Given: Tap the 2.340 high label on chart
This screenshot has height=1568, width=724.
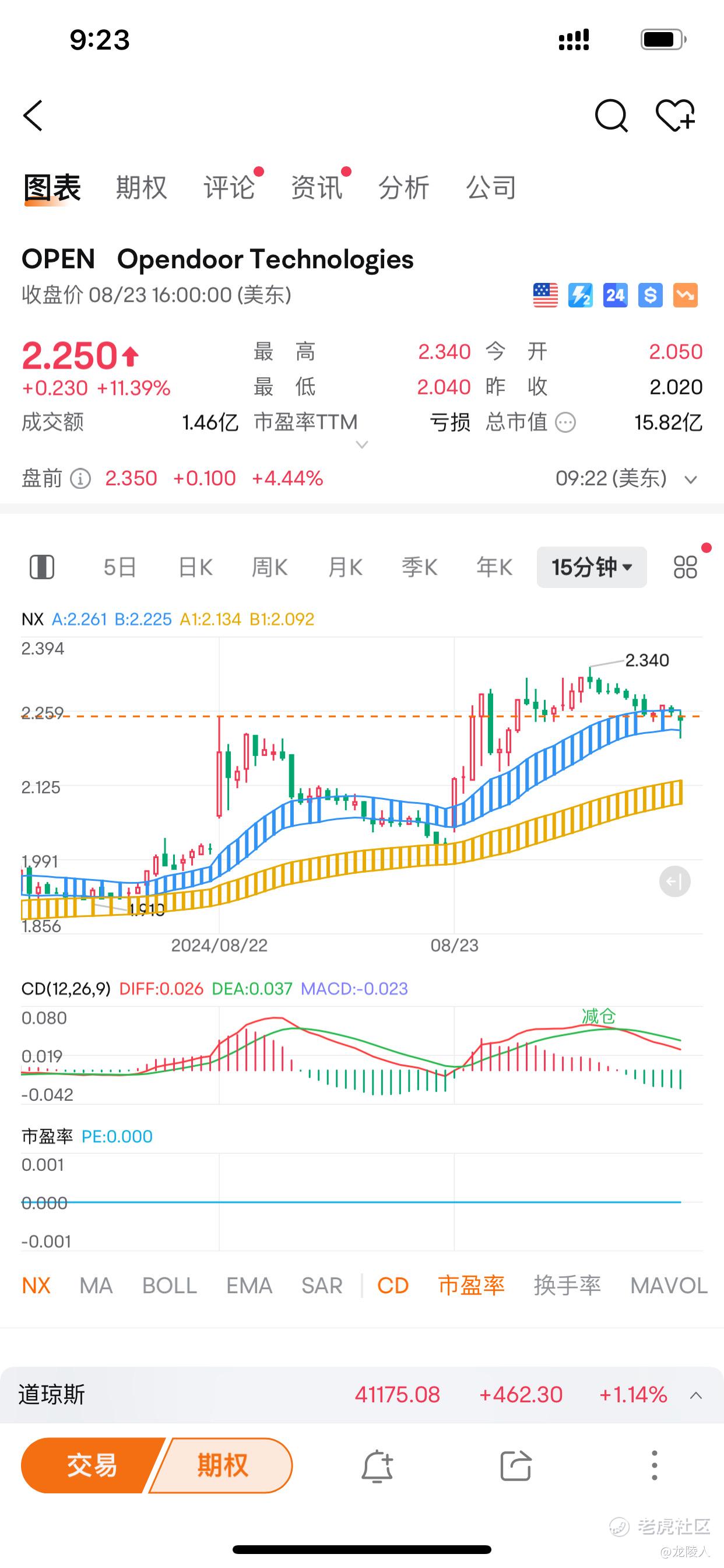Looking at the screenshot, I should point(646,660).
